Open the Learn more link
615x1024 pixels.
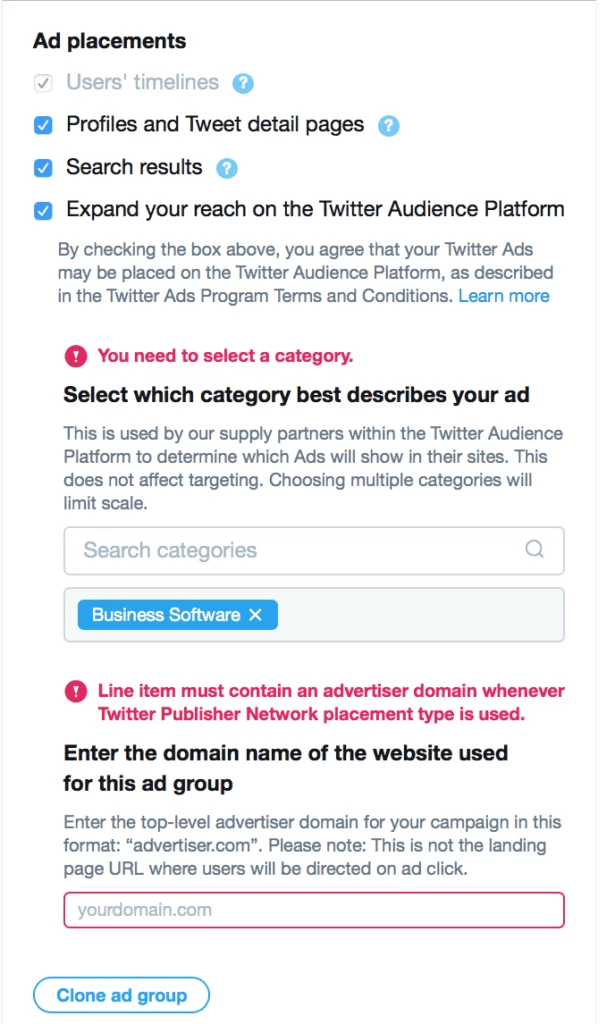(503, 296)
